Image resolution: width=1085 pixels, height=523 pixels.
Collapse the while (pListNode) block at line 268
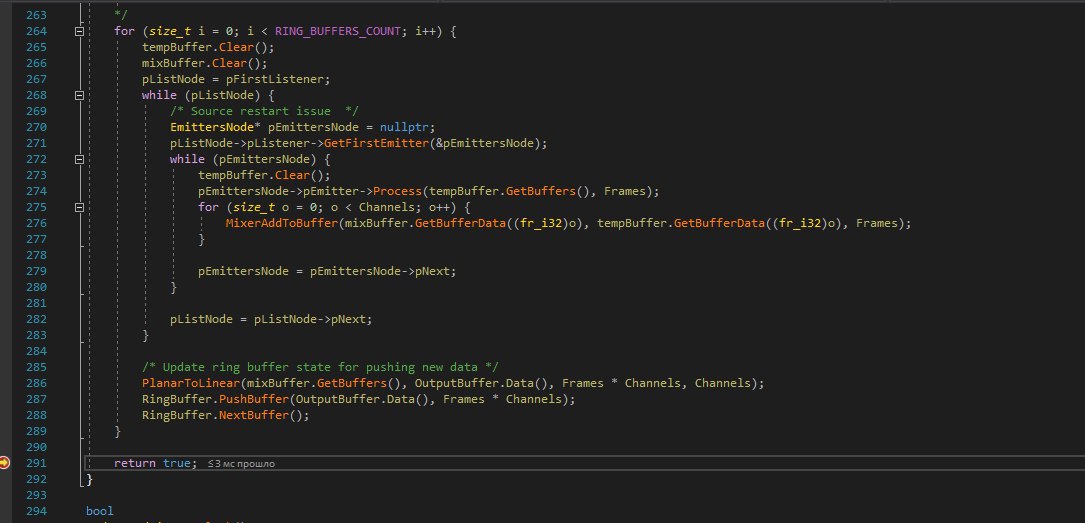click(x=80, y=95)
